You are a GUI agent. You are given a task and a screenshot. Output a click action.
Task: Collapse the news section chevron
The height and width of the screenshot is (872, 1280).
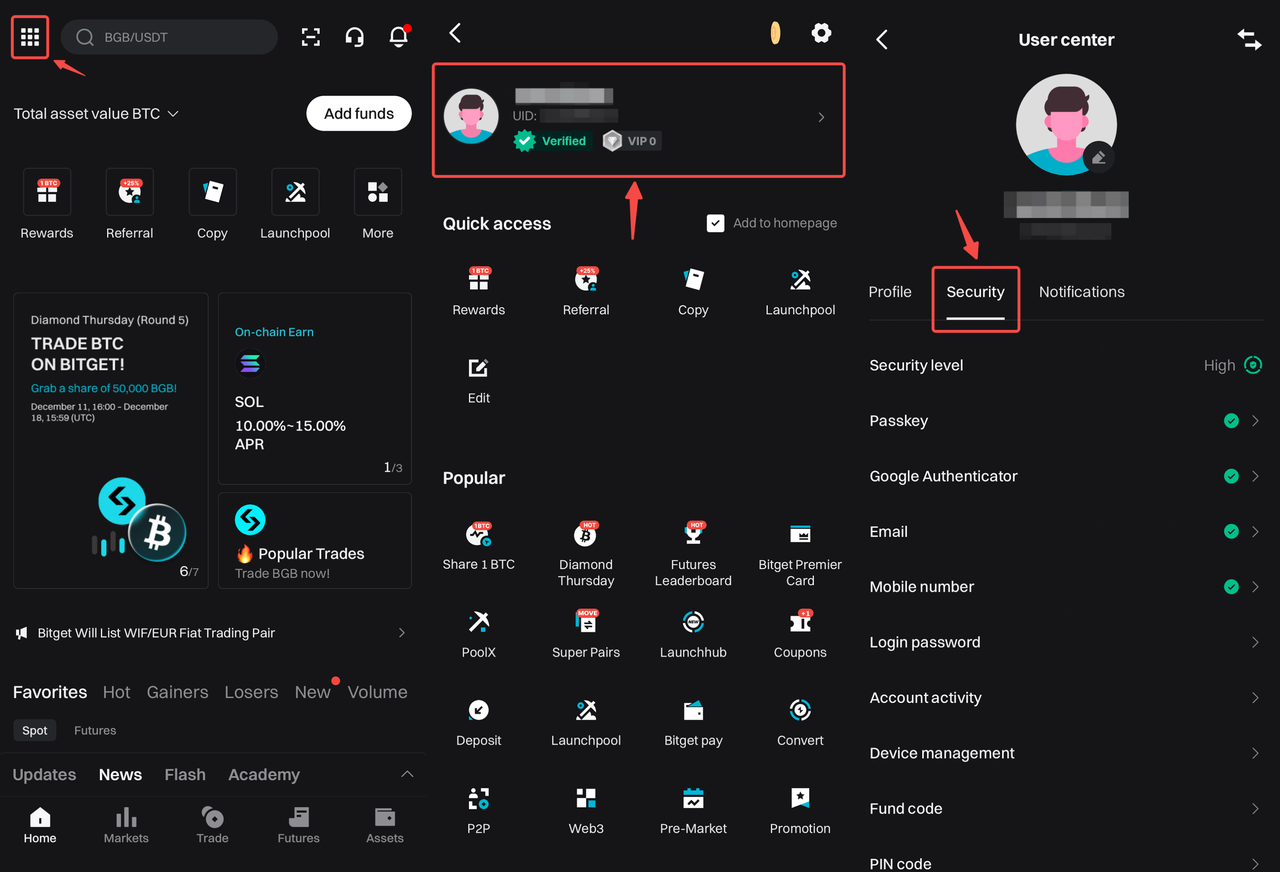(x=407, y=775)
